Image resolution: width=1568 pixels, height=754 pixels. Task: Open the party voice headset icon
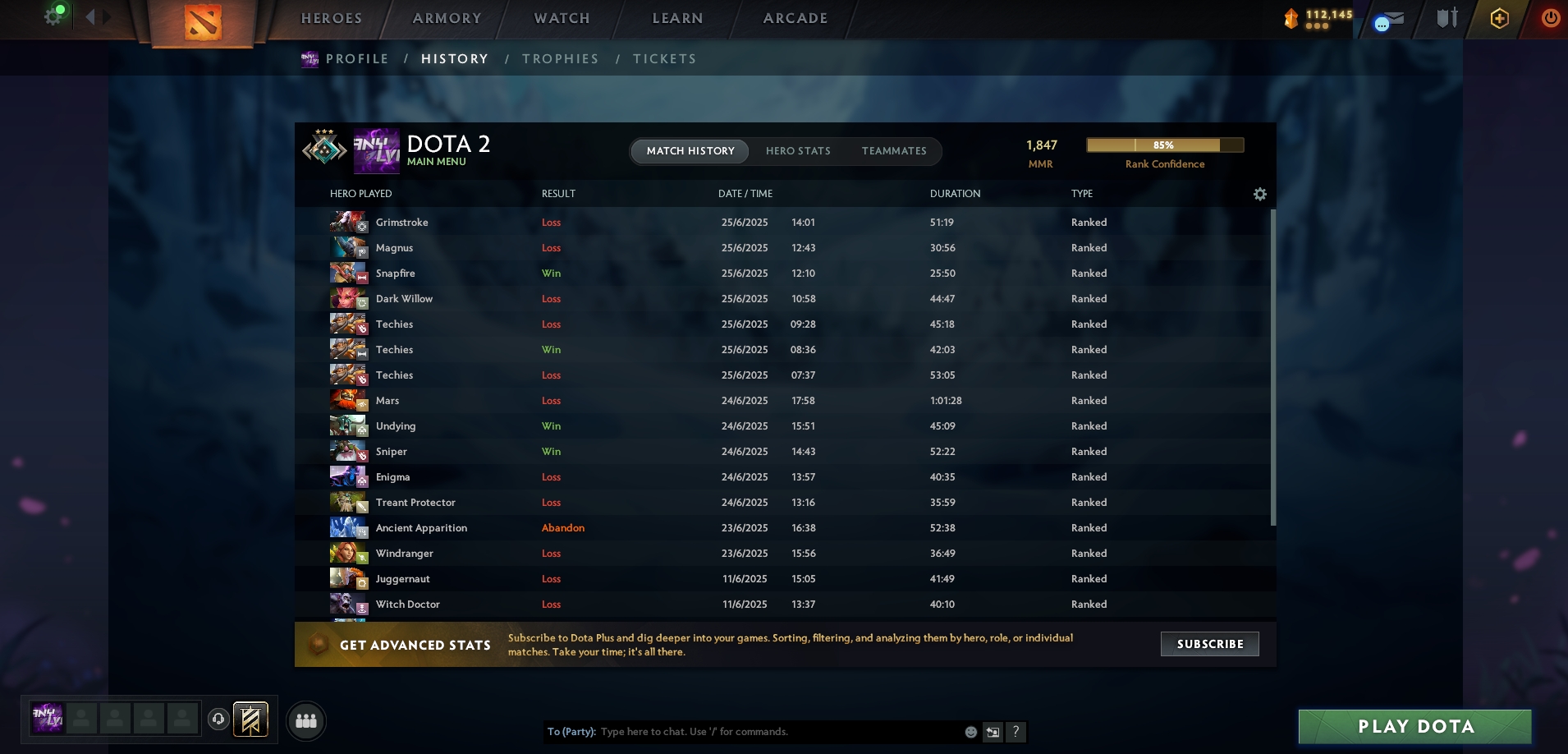(218, 720)
